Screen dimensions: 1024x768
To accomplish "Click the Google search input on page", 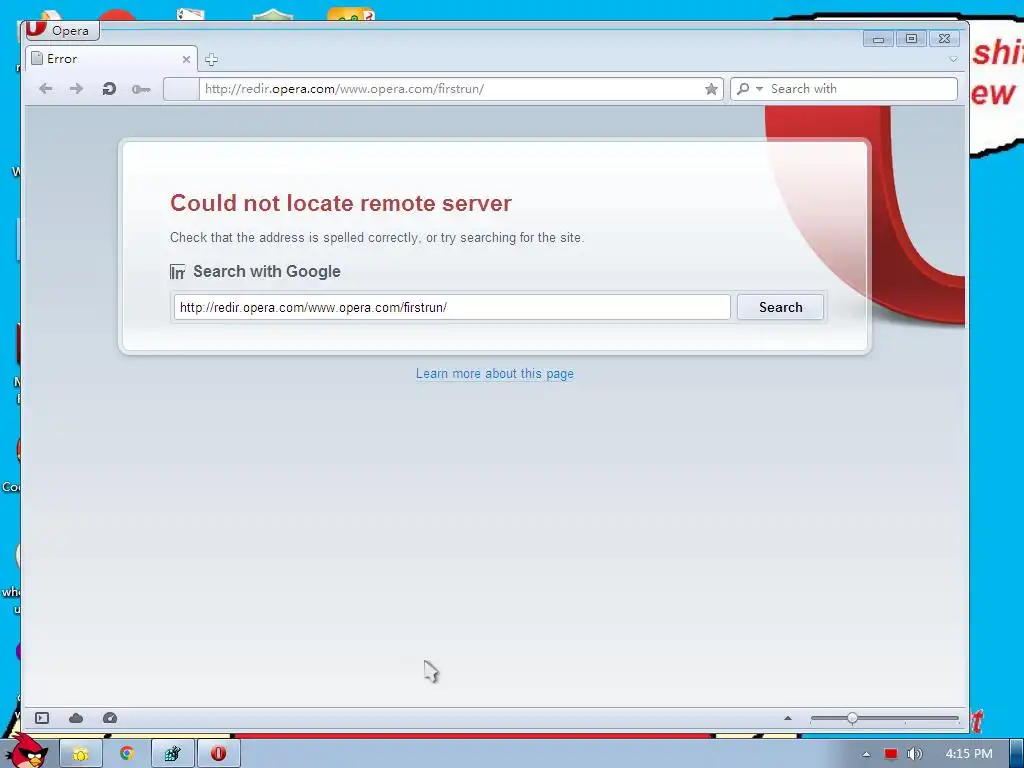I will [x=452, y=307].
